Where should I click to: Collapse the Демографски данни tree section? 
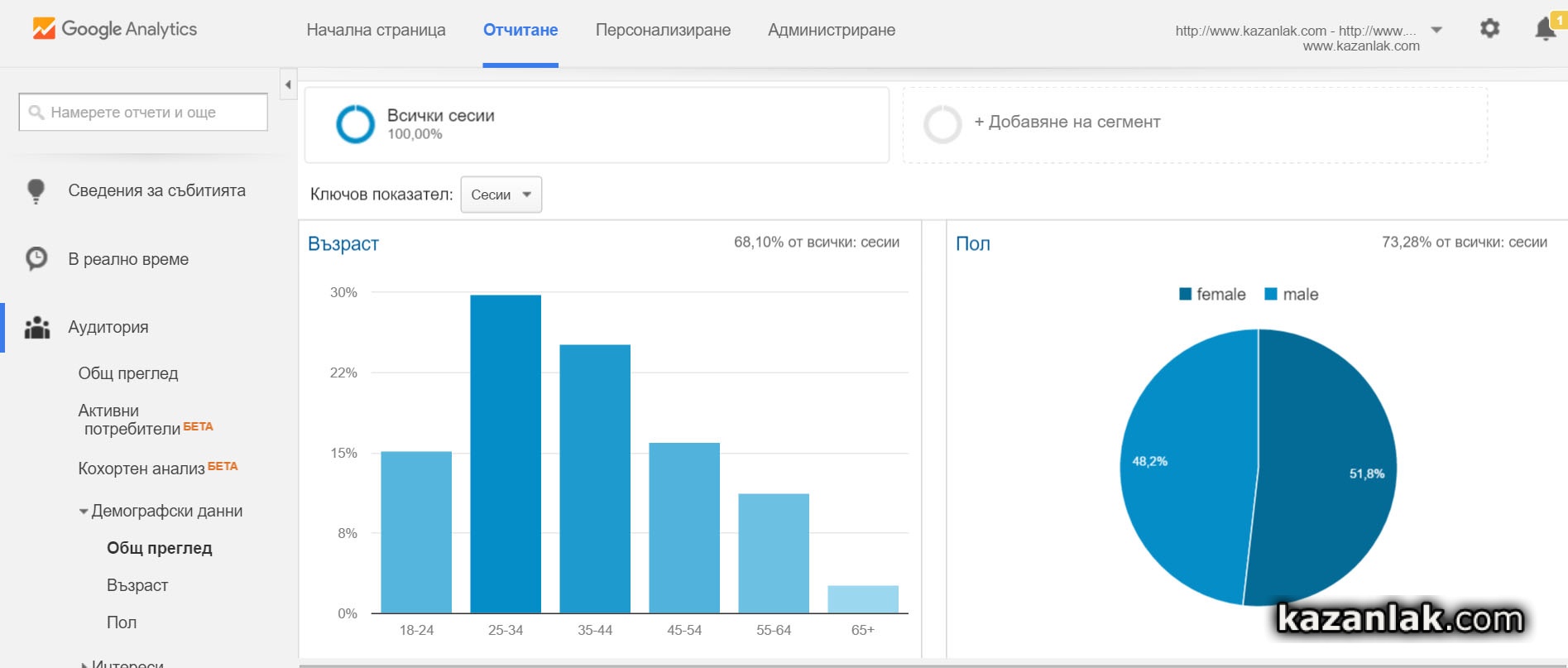point(84,512)
